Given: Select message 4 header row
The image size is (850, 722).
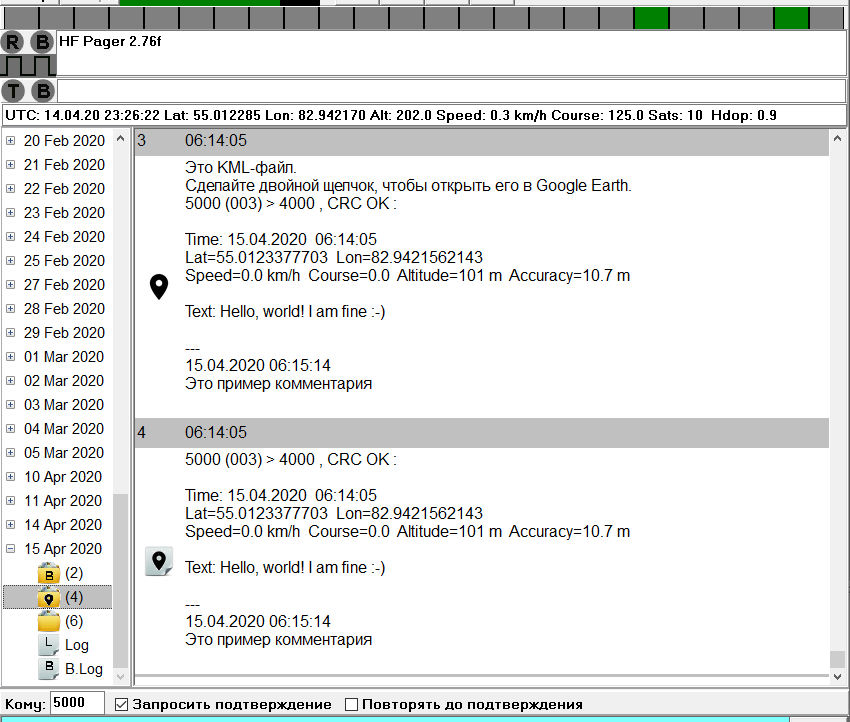Looking at the screenshot, I should (x=480, y=433).
